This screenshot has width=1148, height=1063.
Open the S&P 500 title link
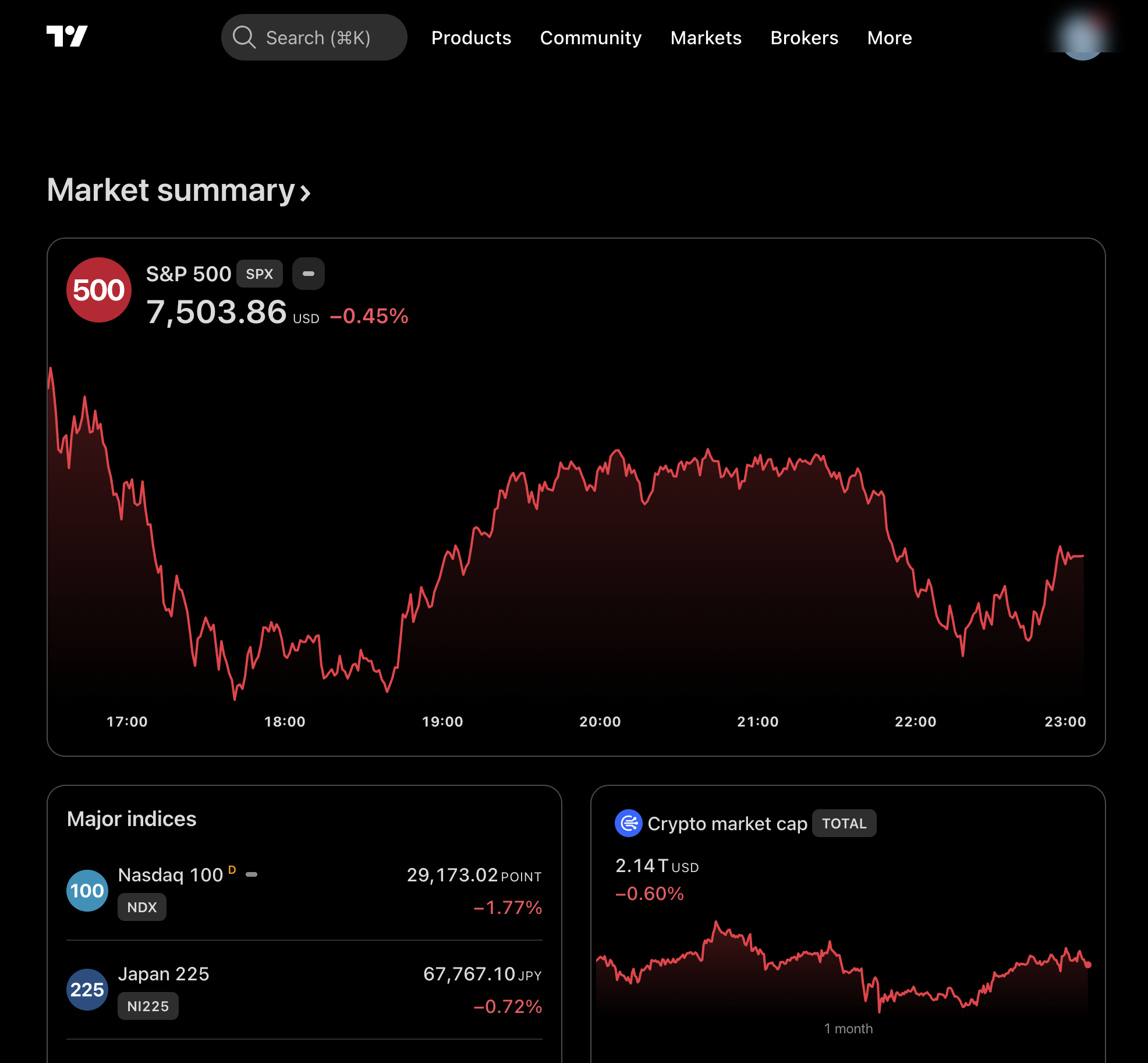[189, 274]
